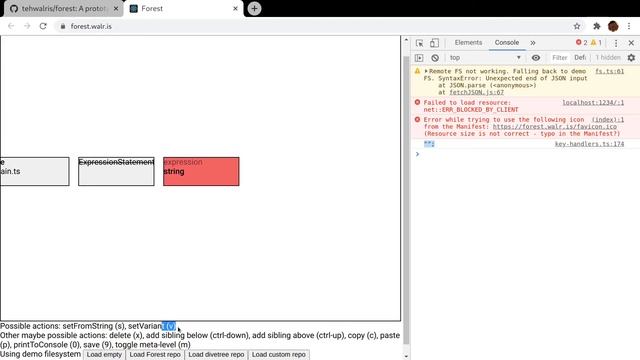Select the Forest browser tab

coord(184,9)
